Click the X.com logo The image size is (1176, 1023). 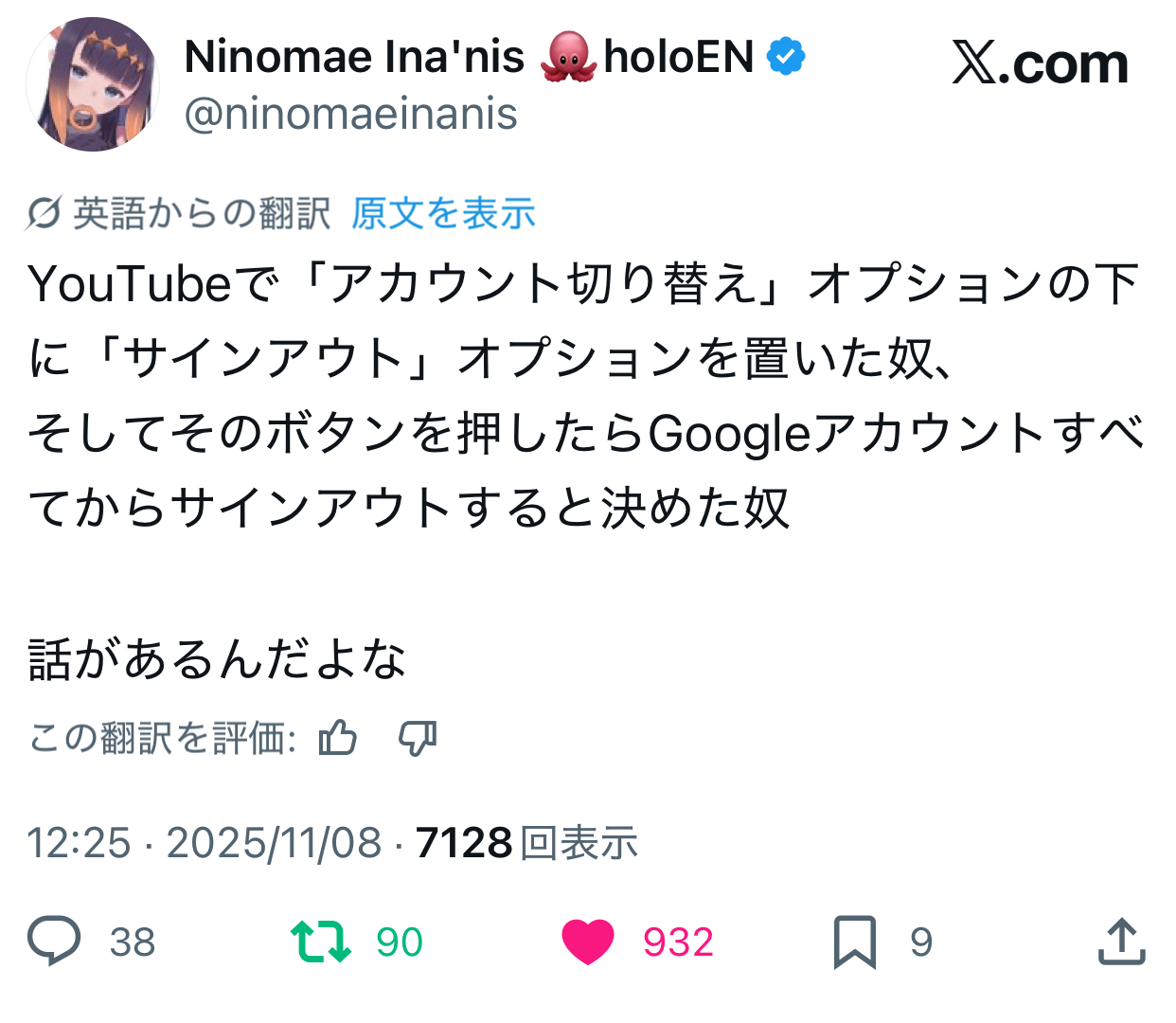[1040, 64]
